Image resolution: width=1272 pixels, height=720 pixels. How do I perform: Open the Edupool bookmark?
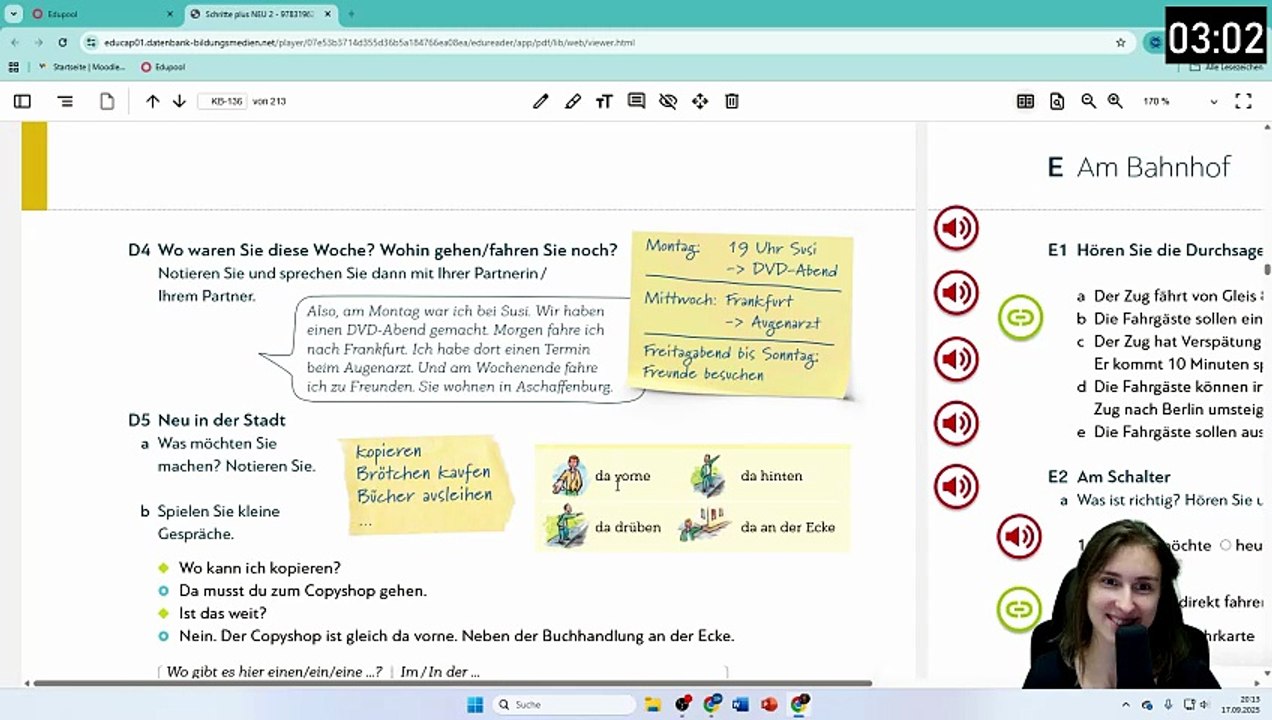(163, 67)
